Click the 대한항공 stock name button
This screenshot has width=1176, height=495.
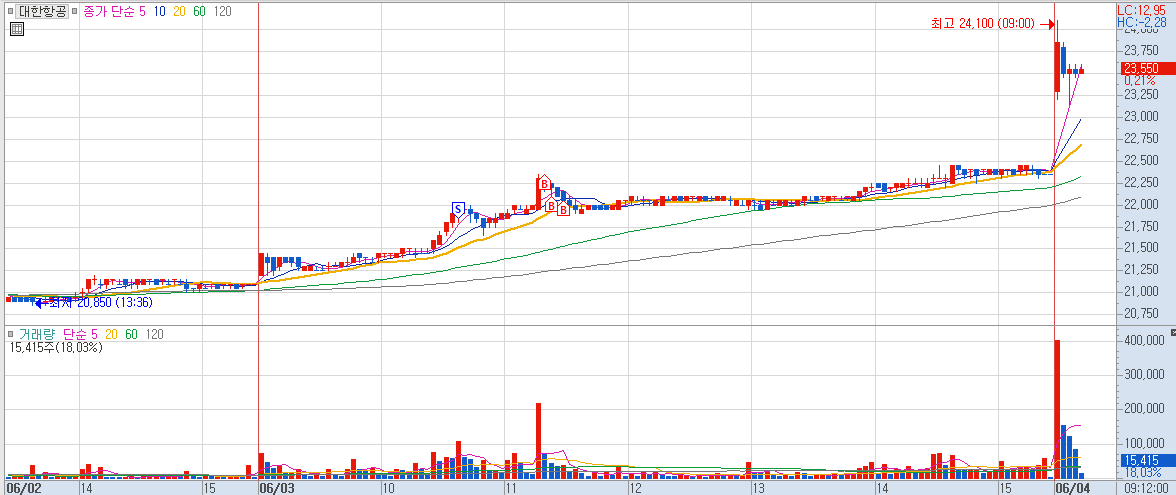[42, 11]
